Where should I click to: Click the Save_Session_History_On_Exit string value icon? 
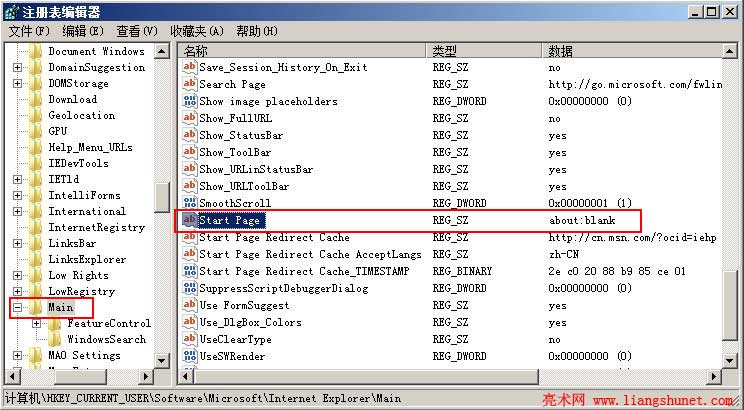(x=190, y=67)
